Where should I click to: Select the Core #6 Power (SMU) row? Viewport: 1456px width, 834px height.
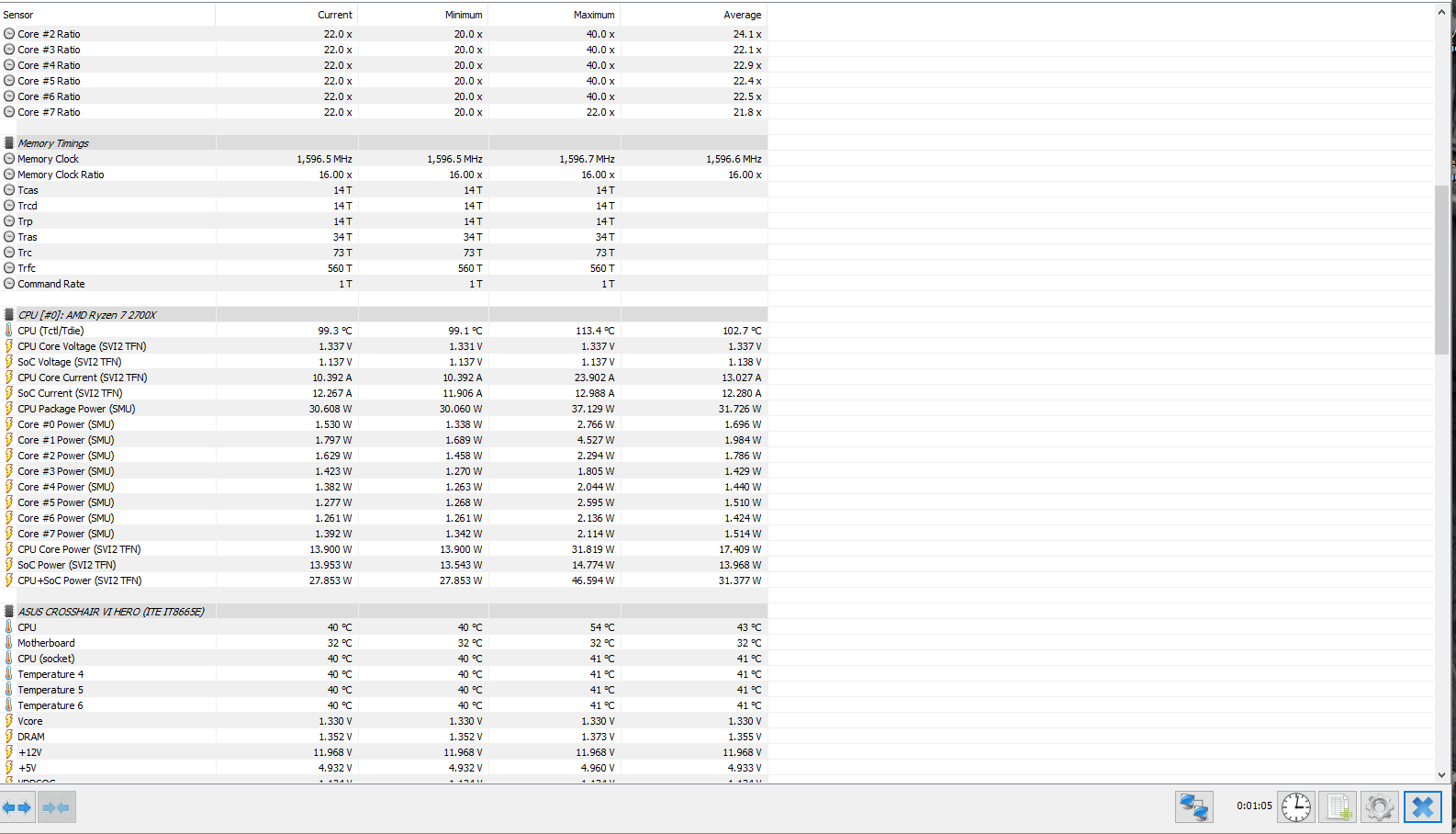point(384,518)
